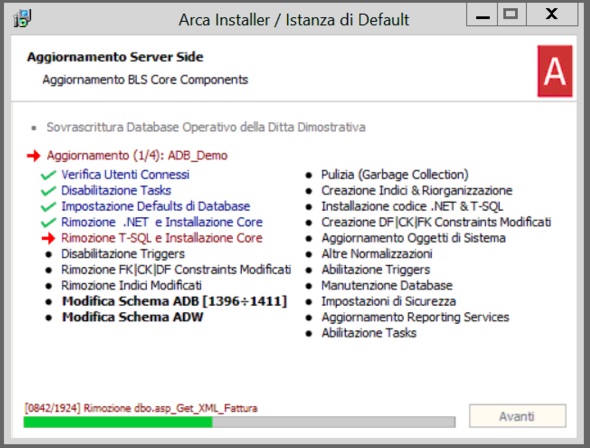This screenshot has width=590, height=448.
Task: Click 'Altre Normalizzazioni' step text
Action: (x=377, y=254)
